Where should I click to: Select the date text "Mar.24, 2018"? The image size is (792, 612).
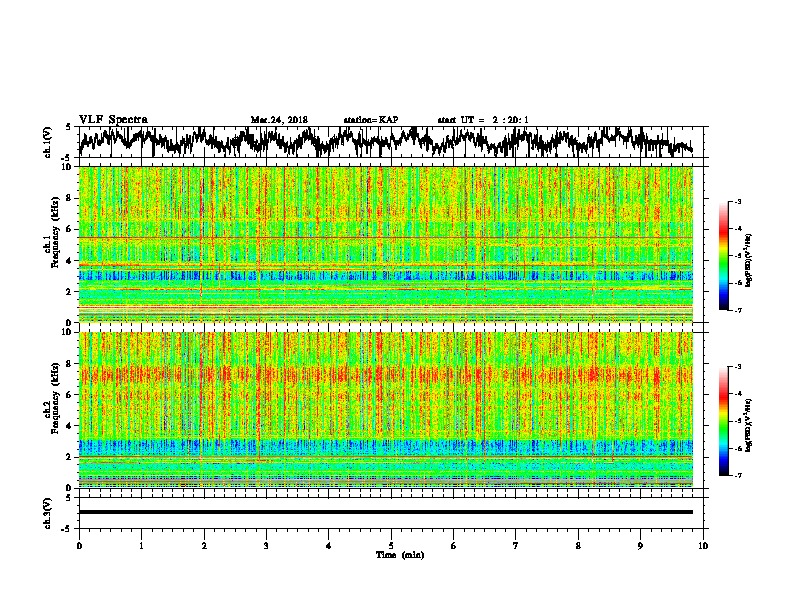pyautogui.click(x=279, y=120)
